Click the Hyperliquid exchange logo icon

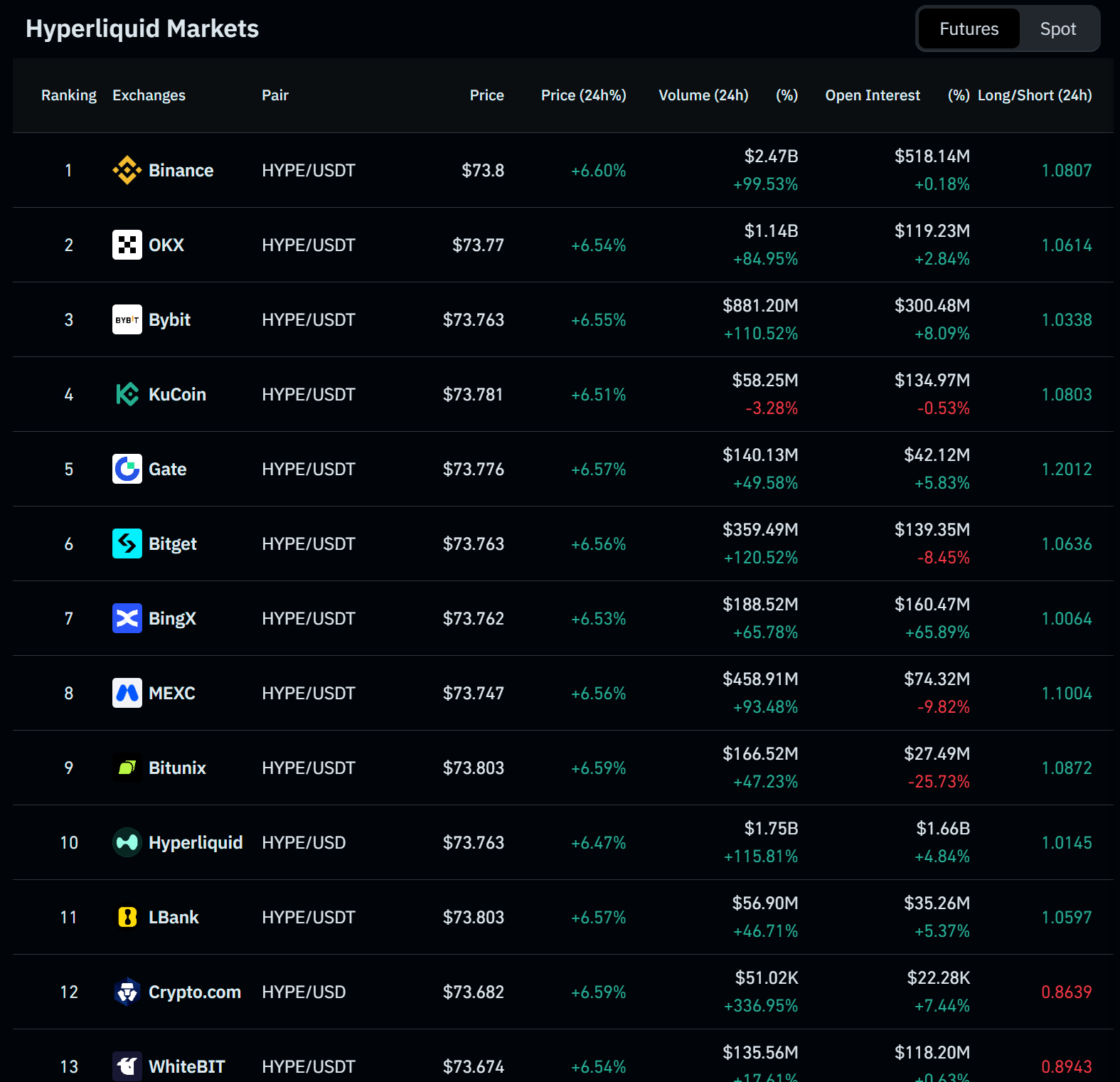[x=127, y=842]
